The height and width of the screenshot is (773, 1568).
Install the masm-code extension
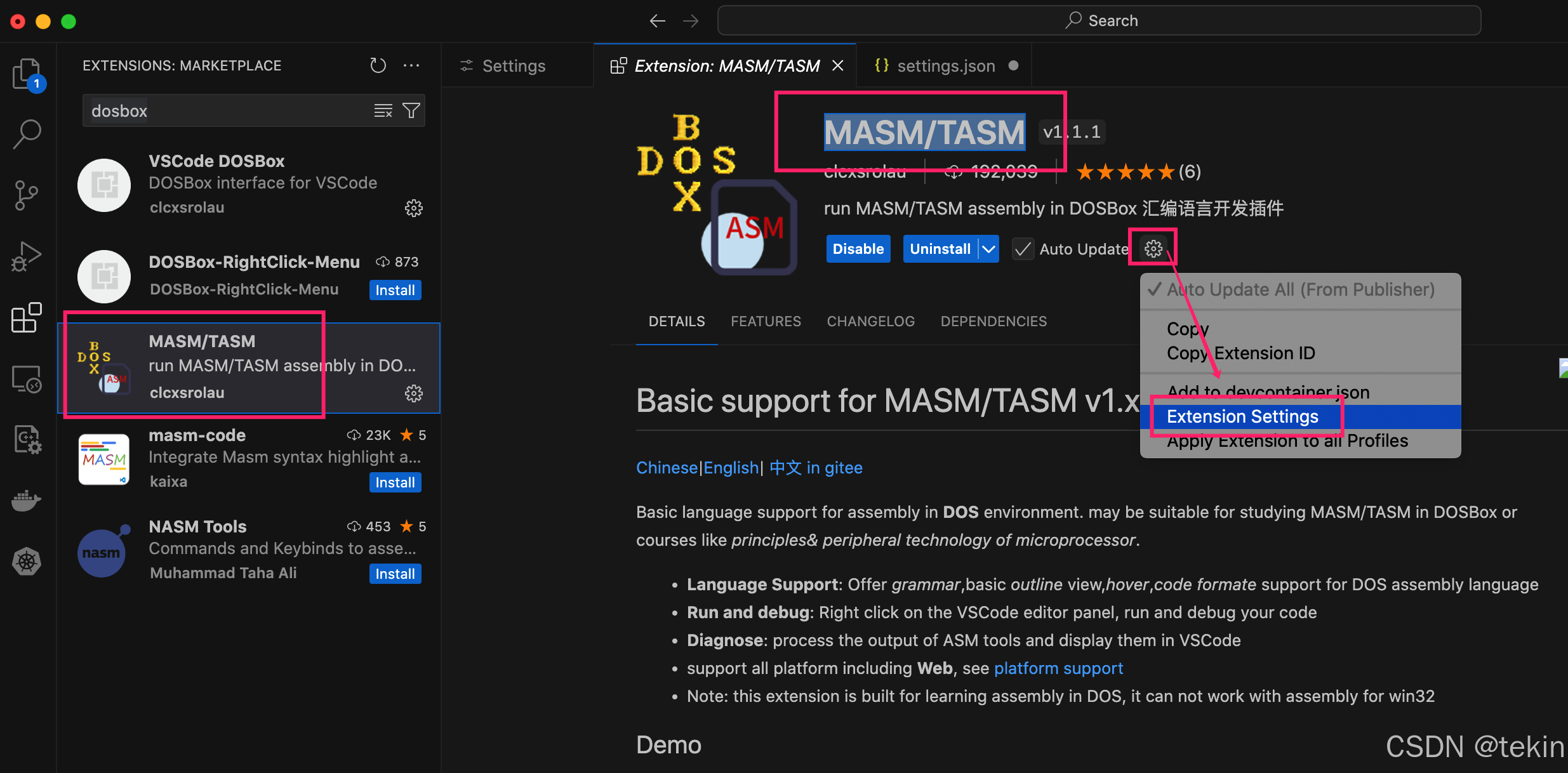tap(395, 482)
